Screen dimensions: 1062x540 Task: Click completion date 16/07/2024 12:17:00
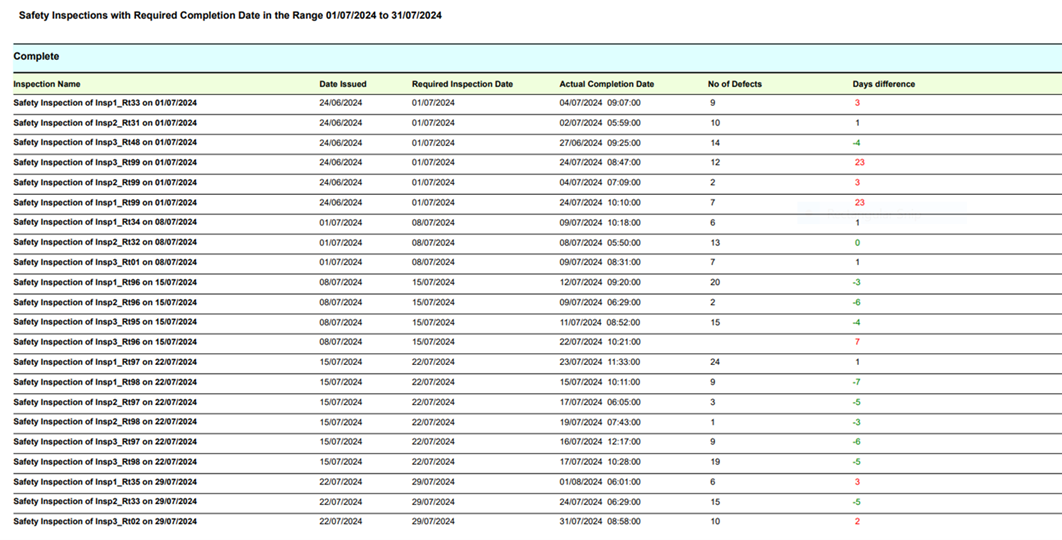(600, 442)
